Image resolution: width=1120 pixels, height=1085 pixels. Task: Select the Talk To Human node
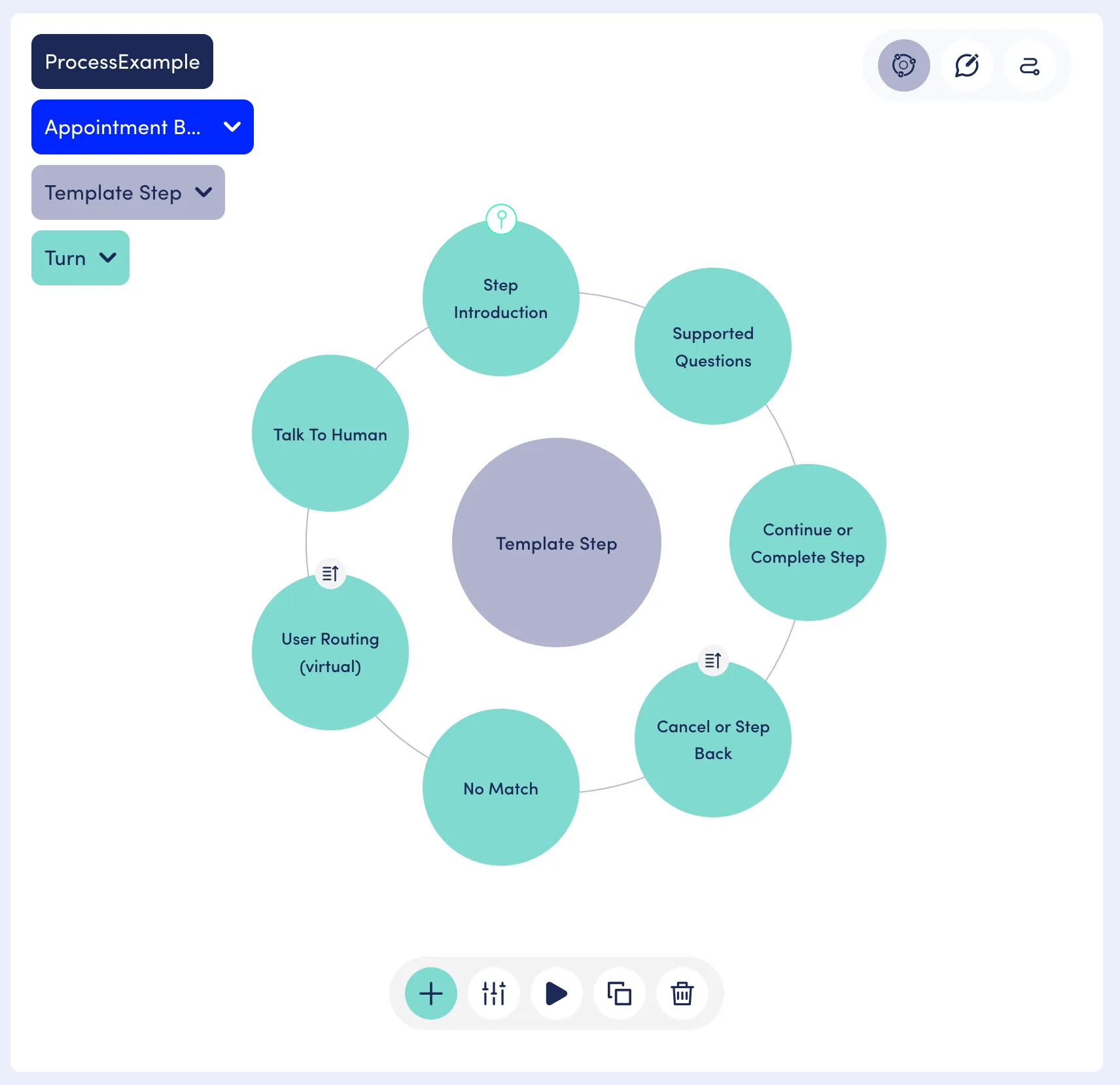point(330,433)
